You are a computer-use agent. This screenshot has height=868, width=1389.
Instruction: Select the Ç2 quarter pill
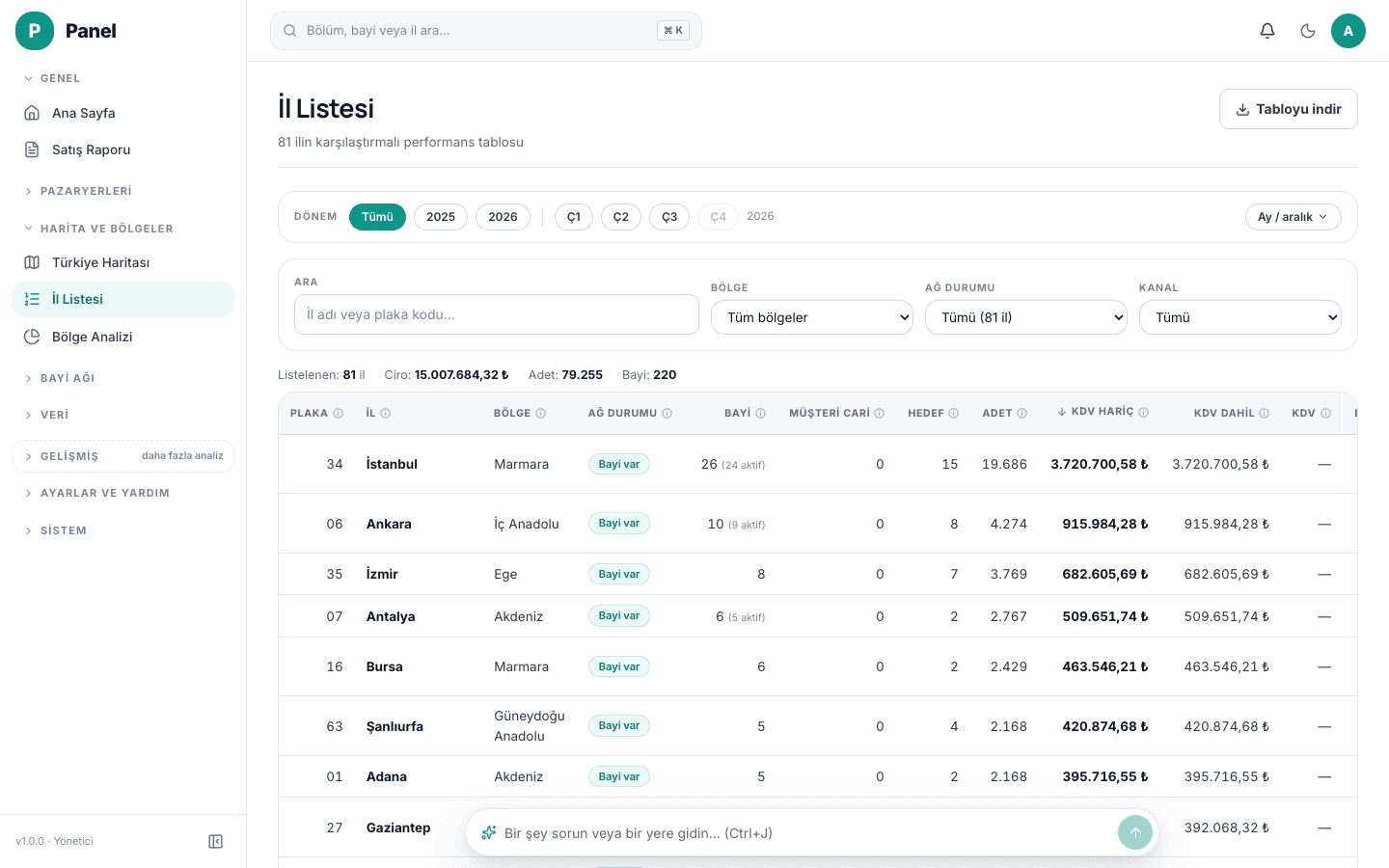[621, 217]
